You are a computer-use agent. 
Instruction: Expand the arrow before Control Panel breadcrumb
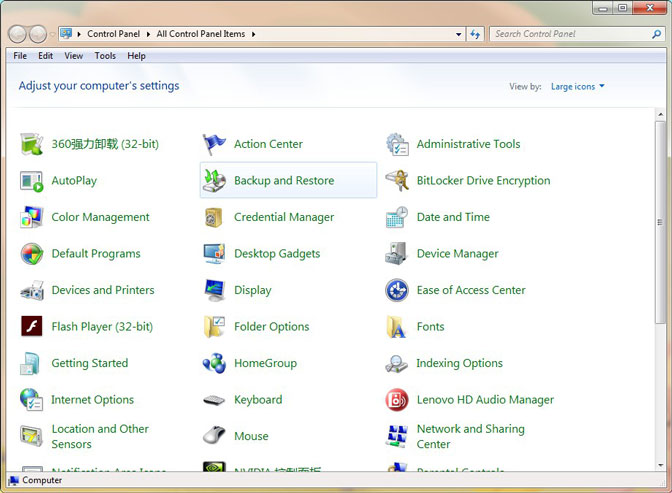79,34
